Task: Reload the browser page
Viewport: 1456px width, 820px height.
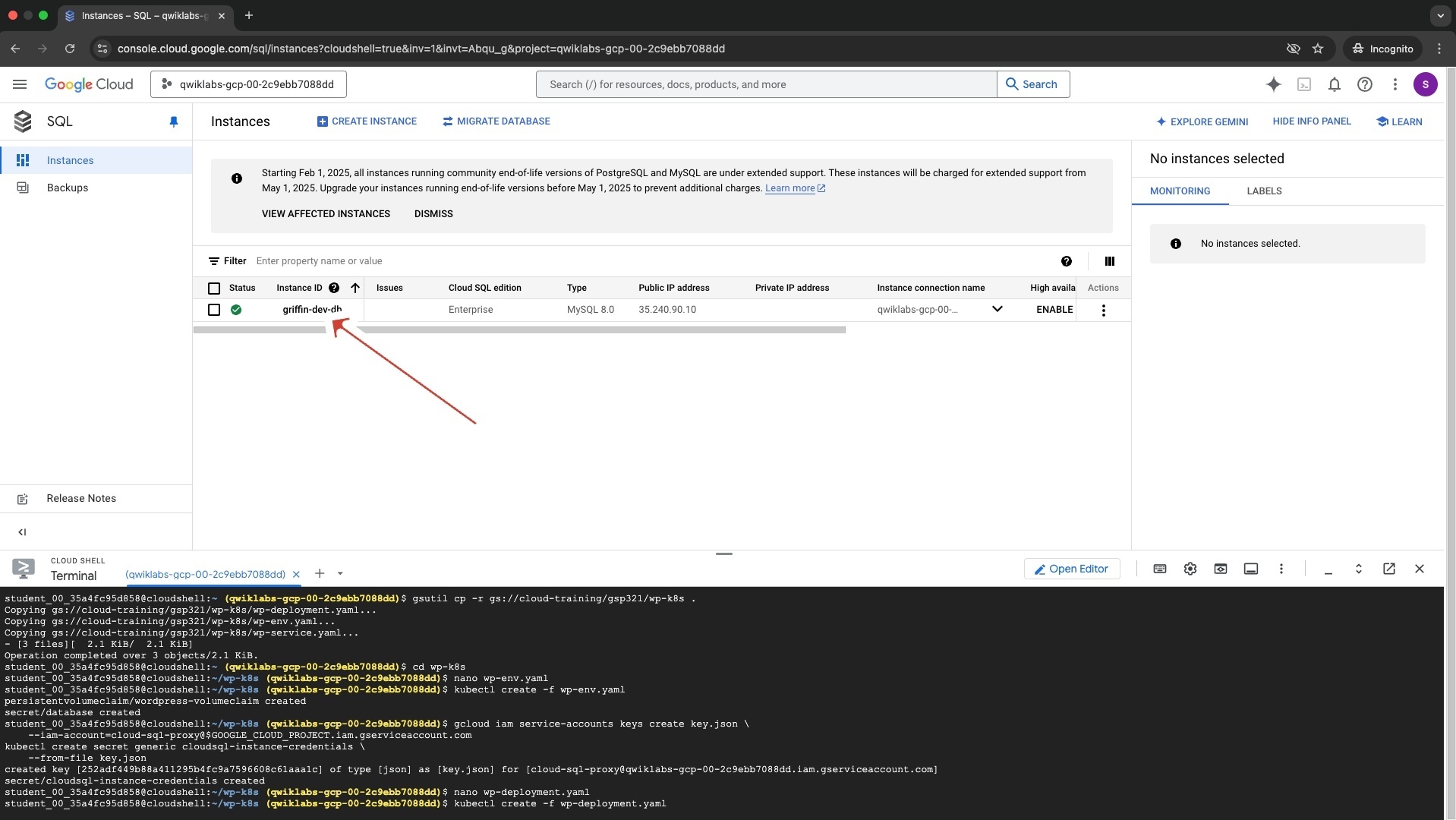Action: [x=70, y=49]
